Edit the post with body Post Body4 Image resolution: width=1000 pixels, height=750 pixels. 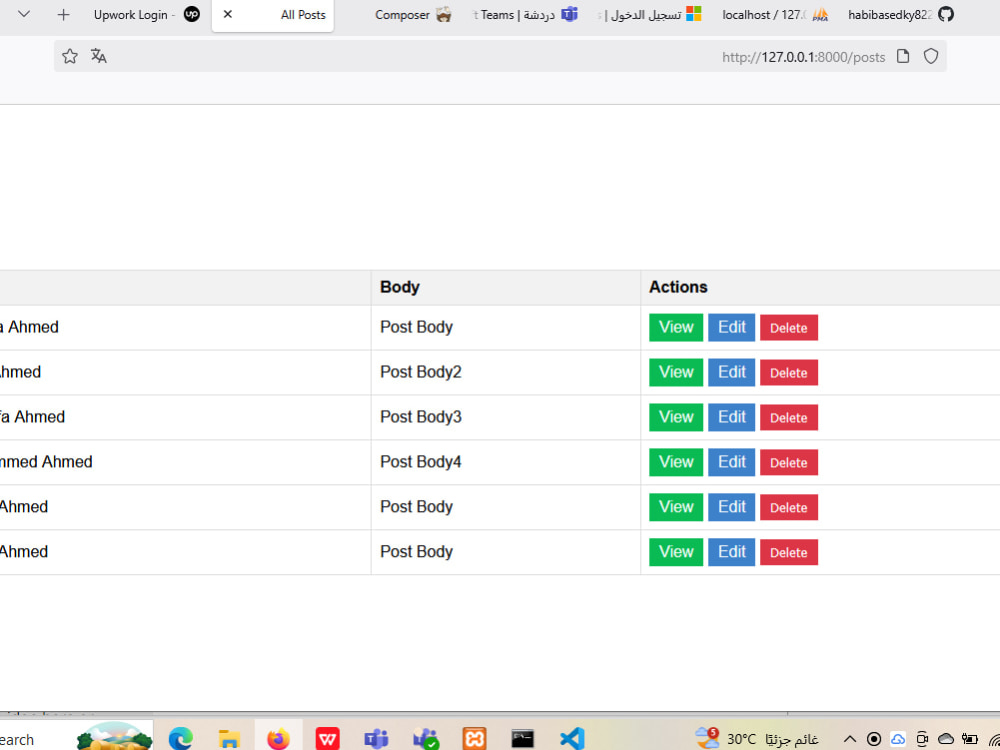click(732, 462)
